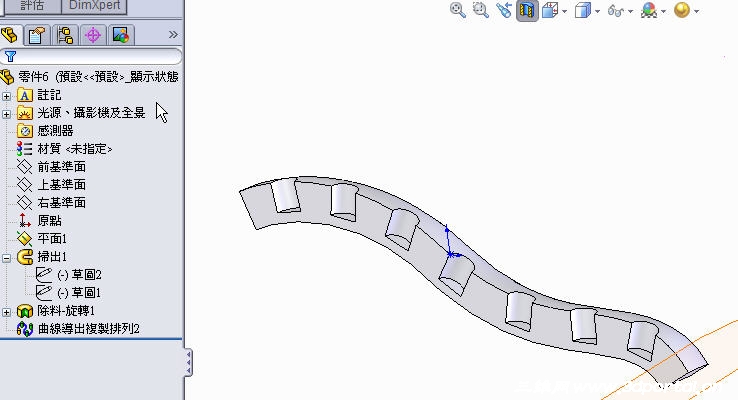Click the Previous View icon
The height and width of the screenshot is (400, 738).
click(x=504, y=10)
